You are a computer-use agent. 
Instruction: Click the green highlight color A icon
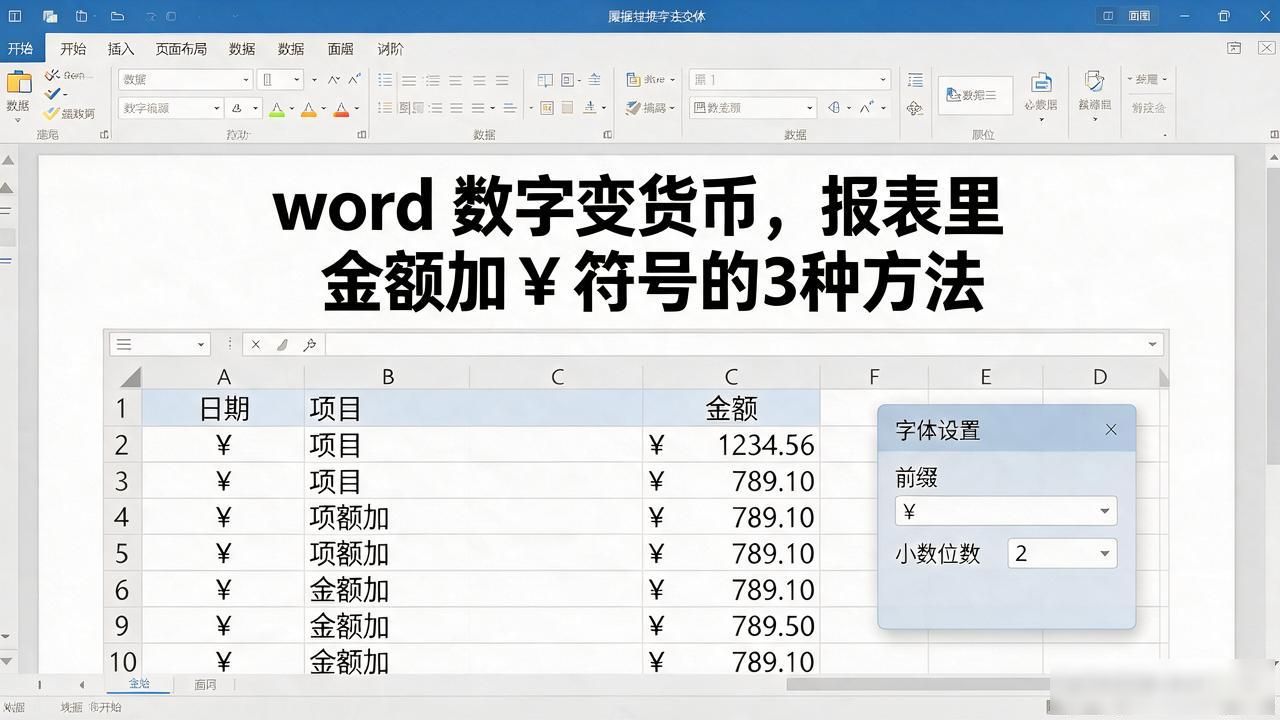tap(277, 108)
